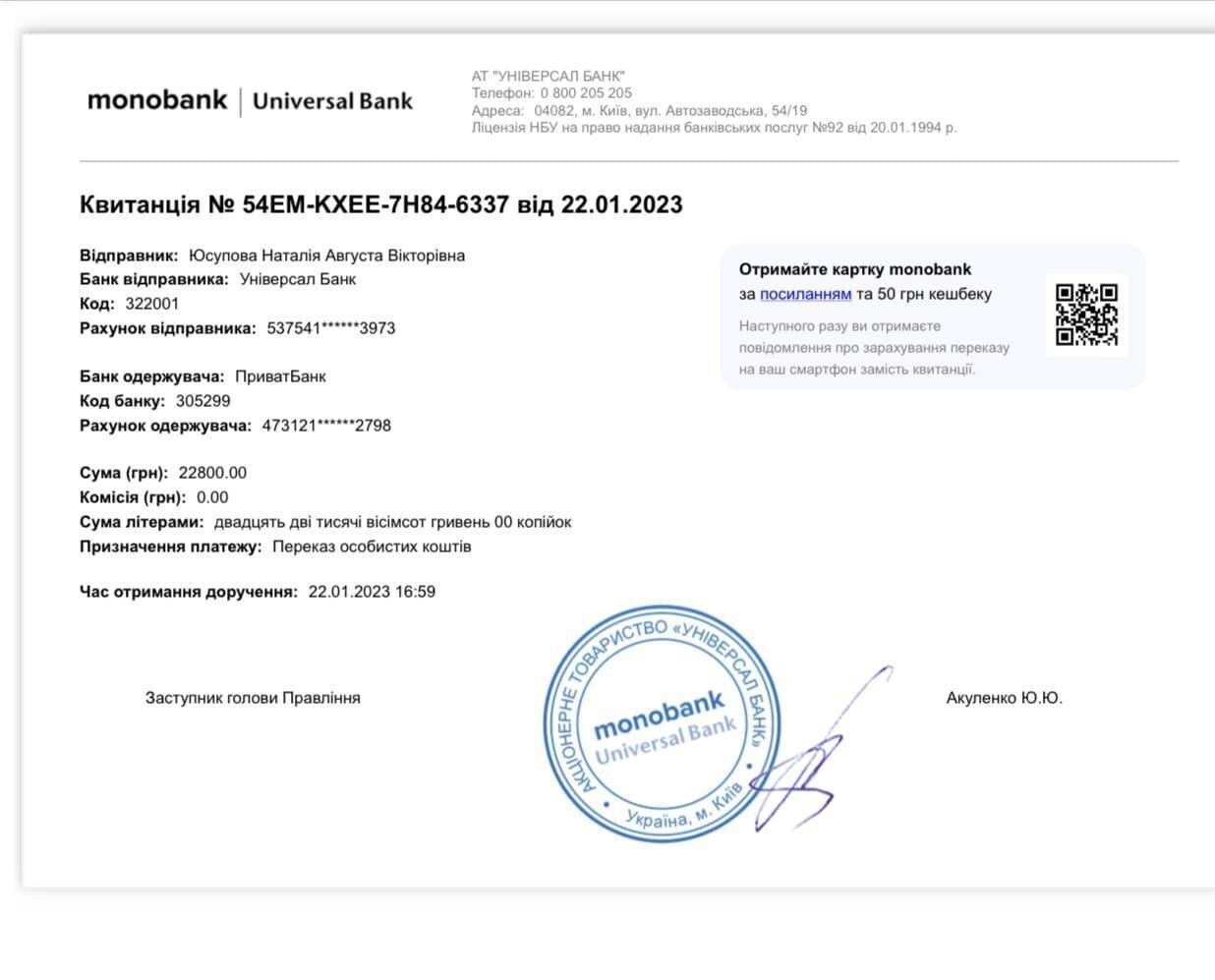Click the "Час отримання доручення:" label
This screenshot has width=1215, height=980.
coord(189,592)
